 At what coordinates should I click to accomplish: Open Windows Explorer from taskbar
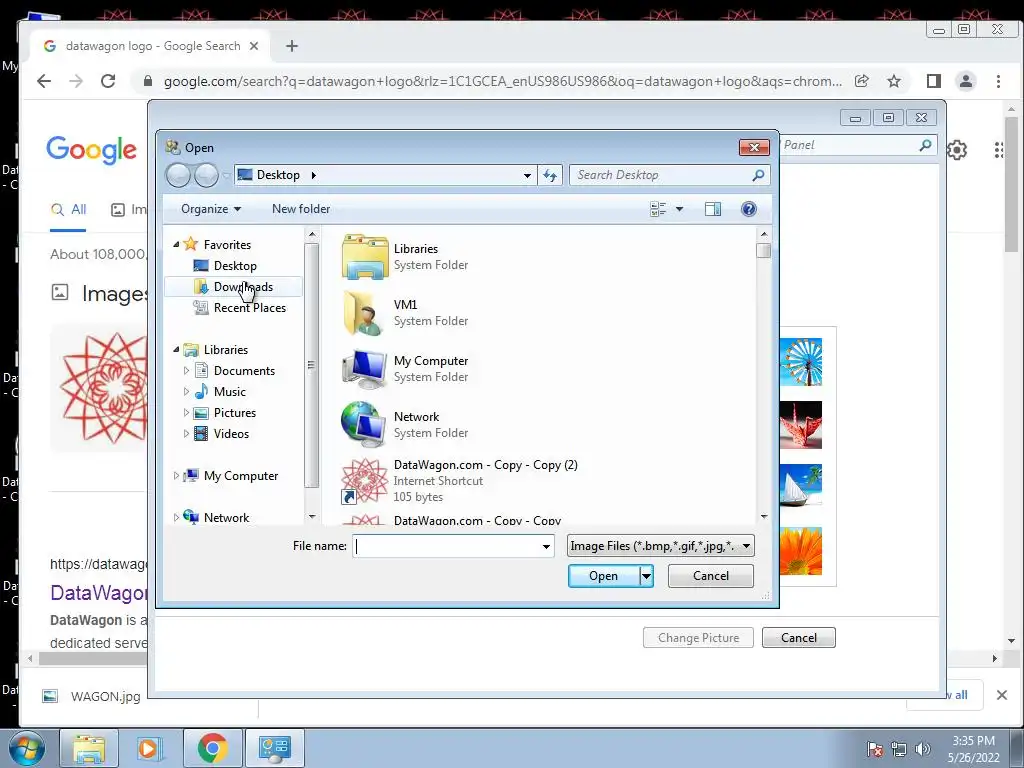tap(89, 748)
